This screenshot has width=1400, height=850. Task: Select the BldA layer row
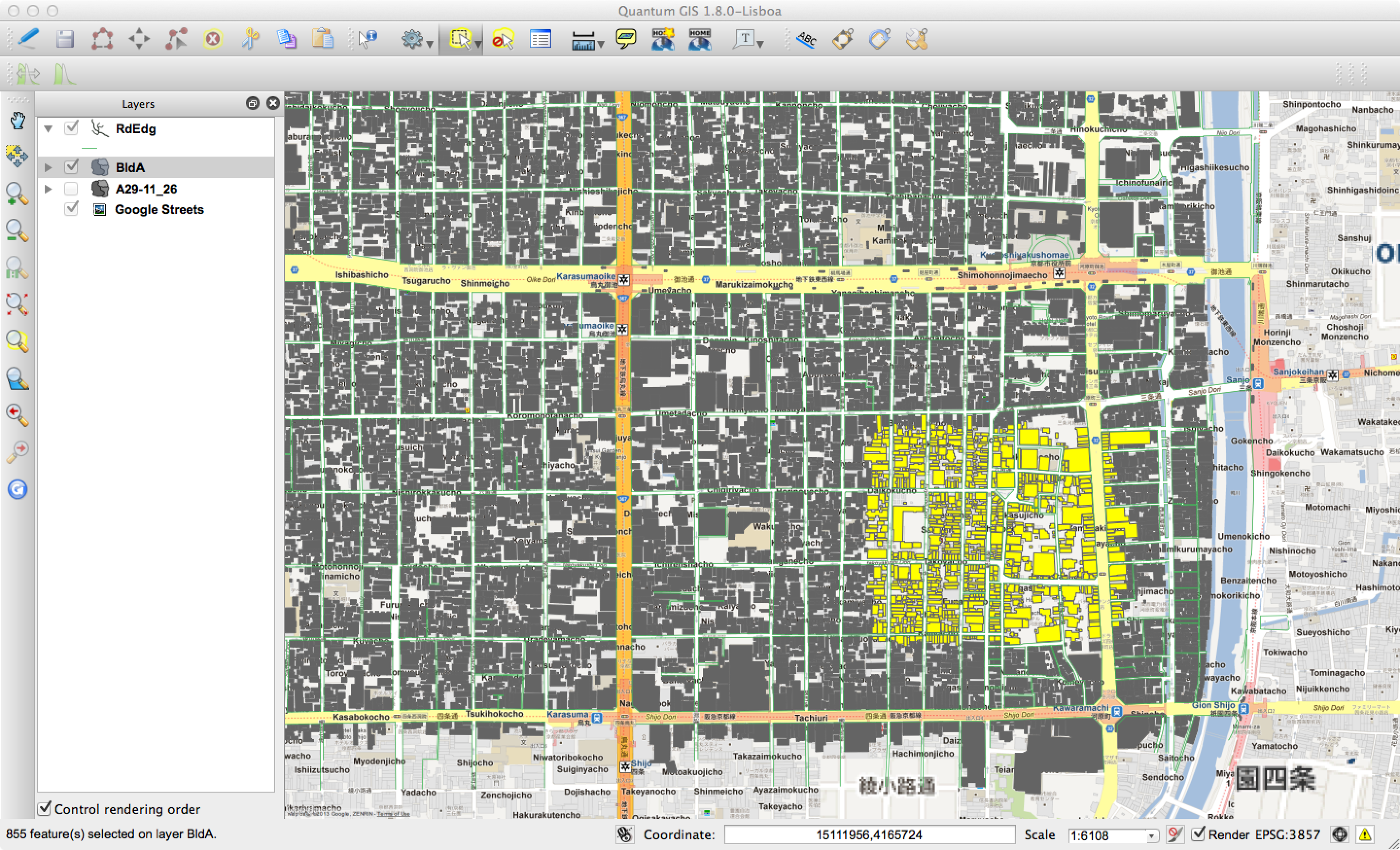[156, 167]
